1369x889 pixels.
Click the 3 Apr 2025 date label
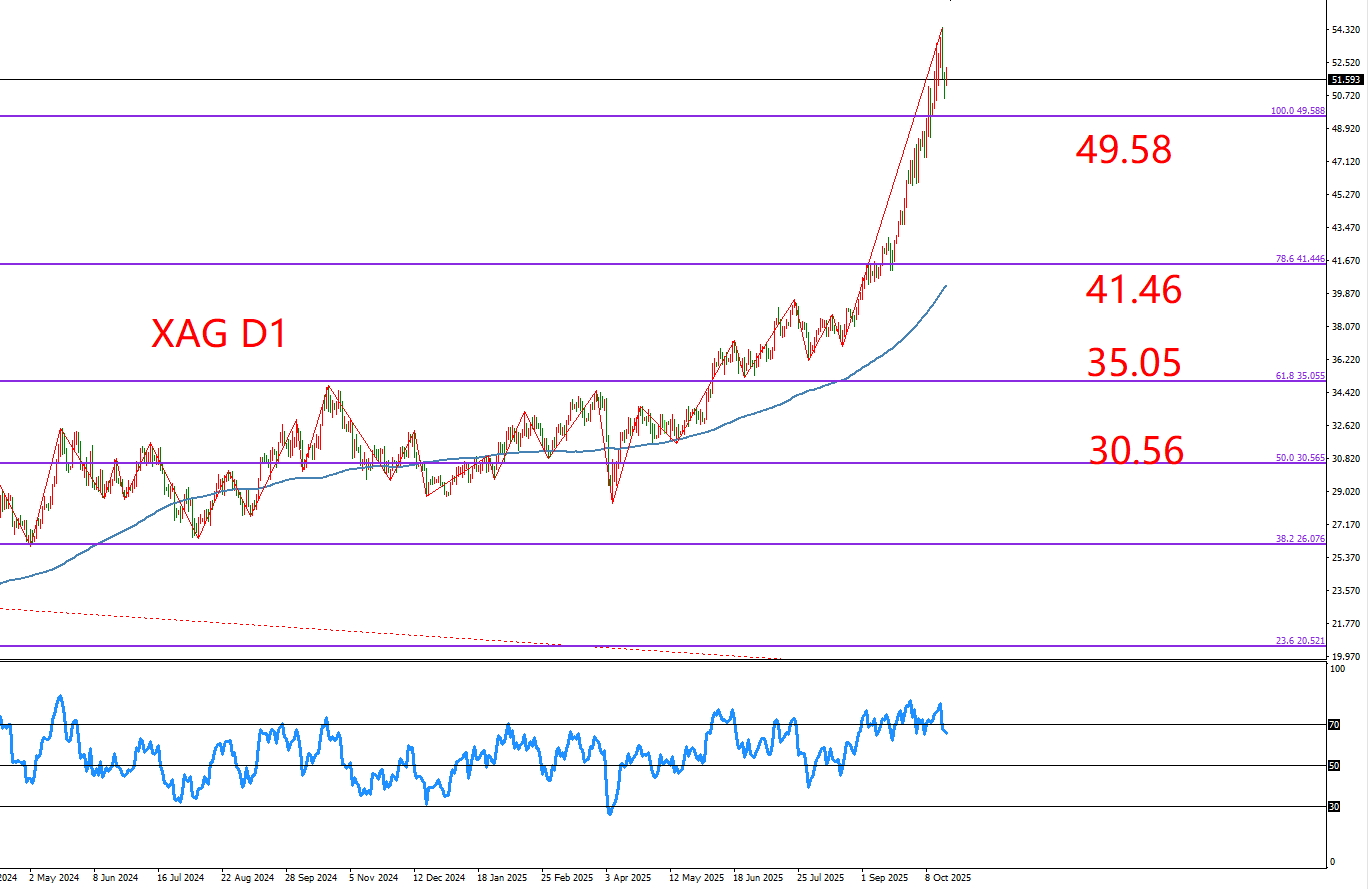(626, 877)
